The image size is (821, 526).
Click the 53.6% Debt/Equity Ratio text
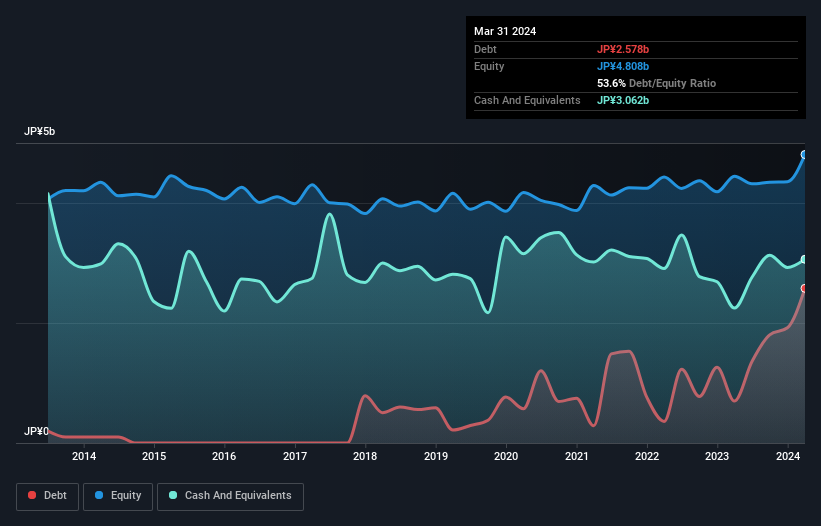[656, 83]
